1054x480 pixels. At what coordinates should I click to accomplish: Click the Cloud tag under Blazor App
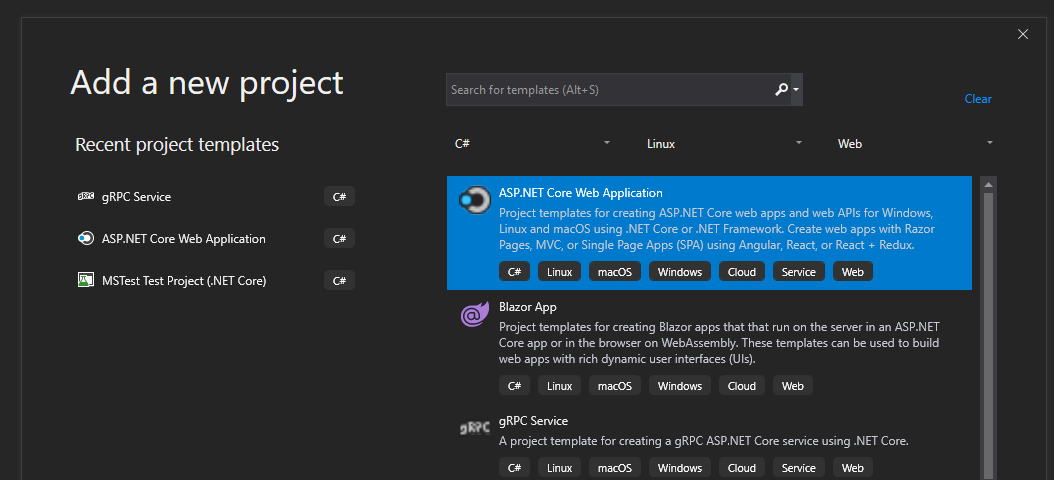click(x=741, y=386)
